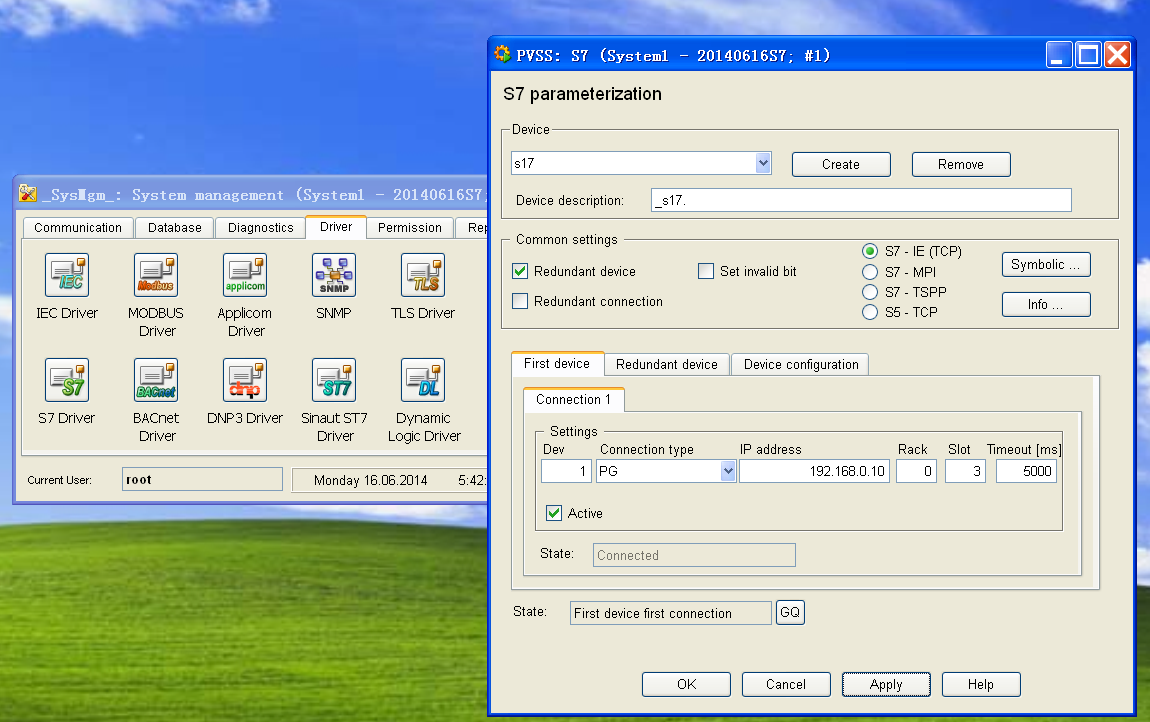Open the Symbolic ... button
Image resolution: width=1150 pixels, height=722 pixels.
pyautogui.click(x=1046, y=264)
